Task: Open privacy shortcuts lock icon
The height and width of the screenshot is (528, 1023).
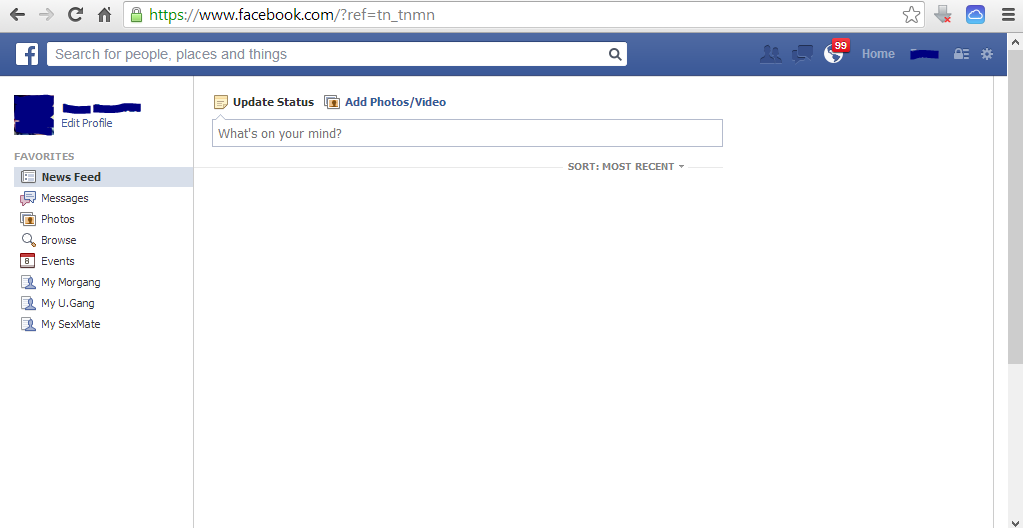Action: pos(961,54)
